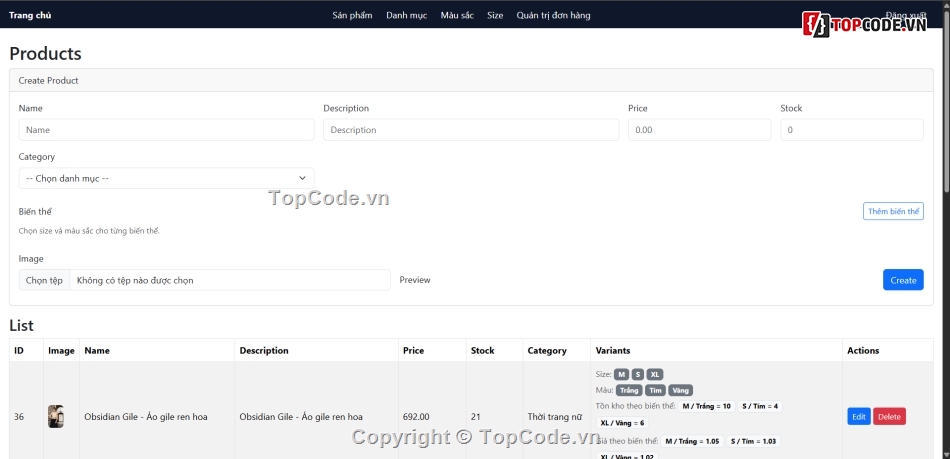The width and height of the screenshot is (950, 459).
Task: Delete the Obsidian Gile product row
Action: 889,417
